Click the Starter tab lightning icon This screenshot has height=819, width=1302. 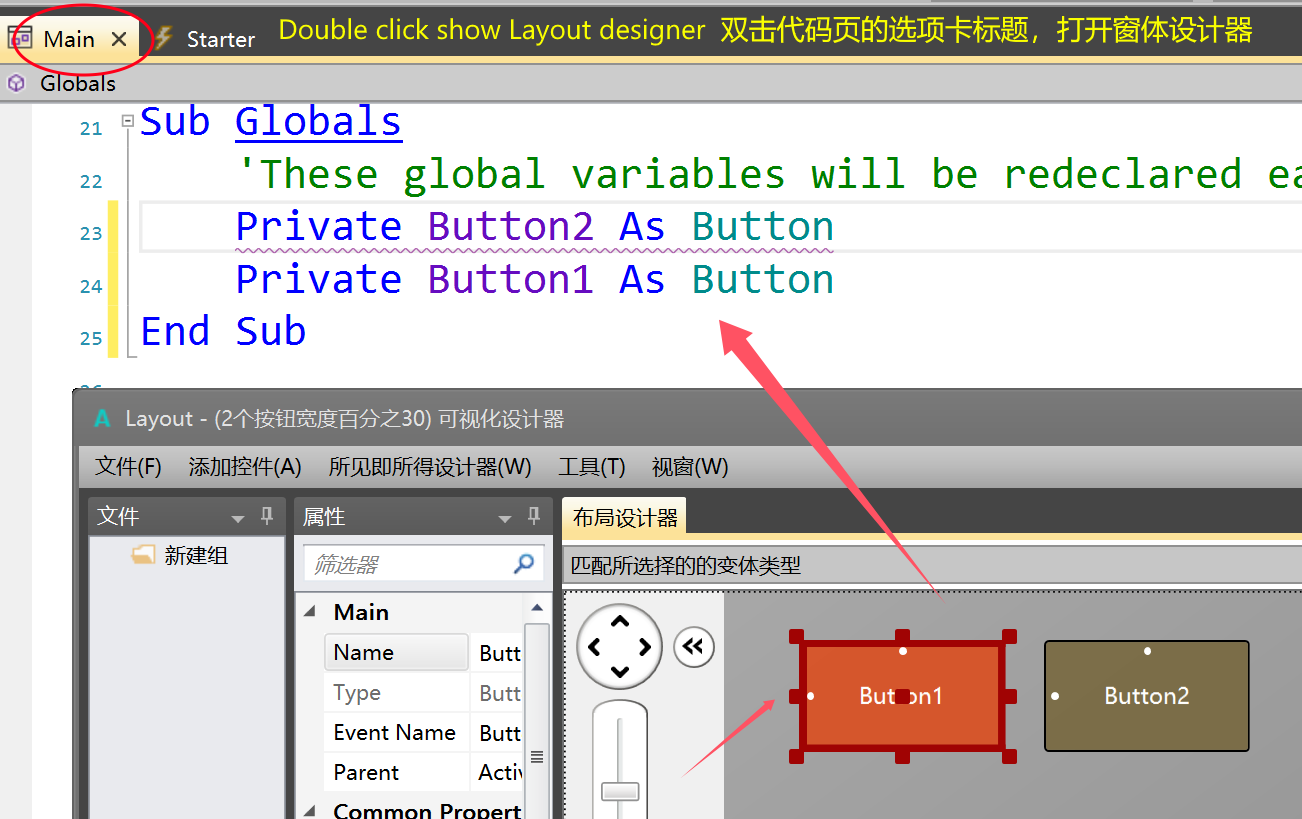coord(164,39)
